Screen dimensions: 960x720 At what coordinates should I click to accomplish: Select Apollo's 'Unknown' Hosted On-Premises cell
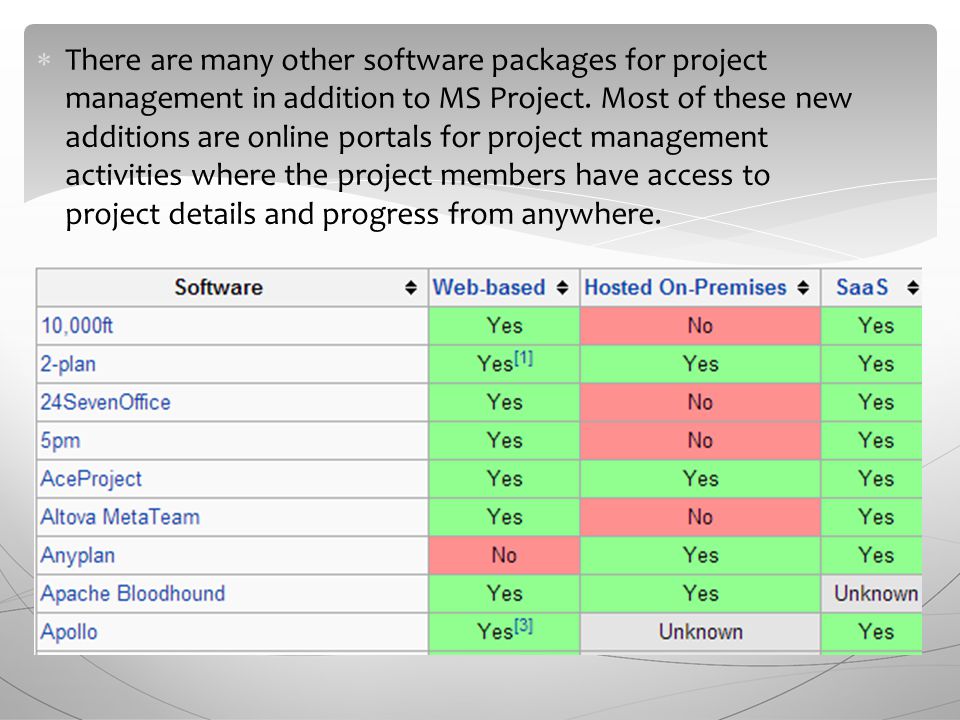pos(700,632)
